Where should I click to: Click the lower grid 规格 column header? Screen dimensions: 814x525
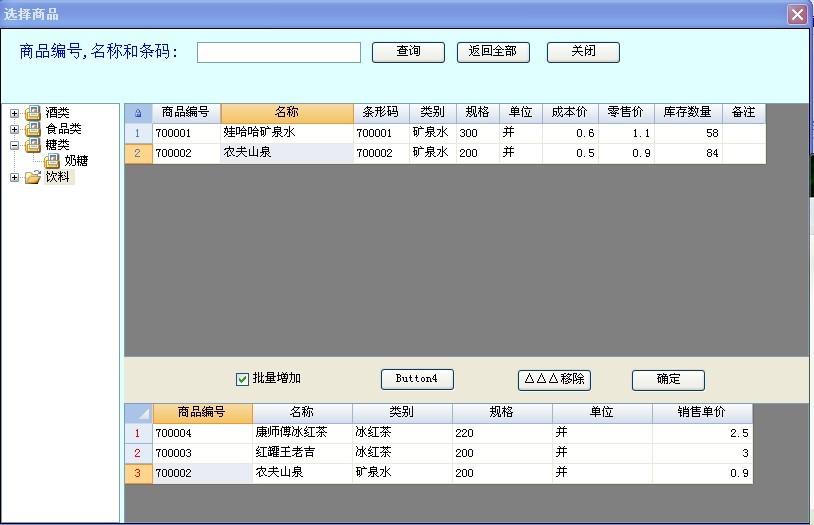click(502, 413)
